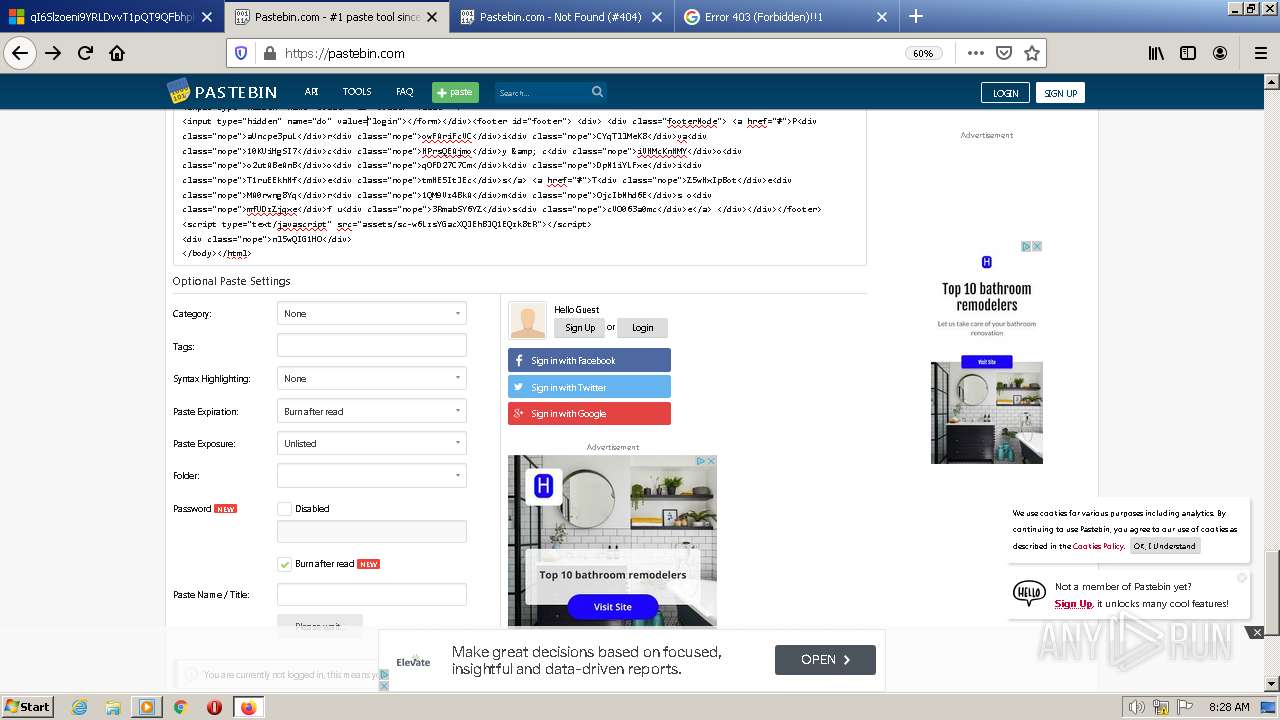Click OPEN on Elevate ad
Screen dimensions: 1280x720
click(825, 660)
